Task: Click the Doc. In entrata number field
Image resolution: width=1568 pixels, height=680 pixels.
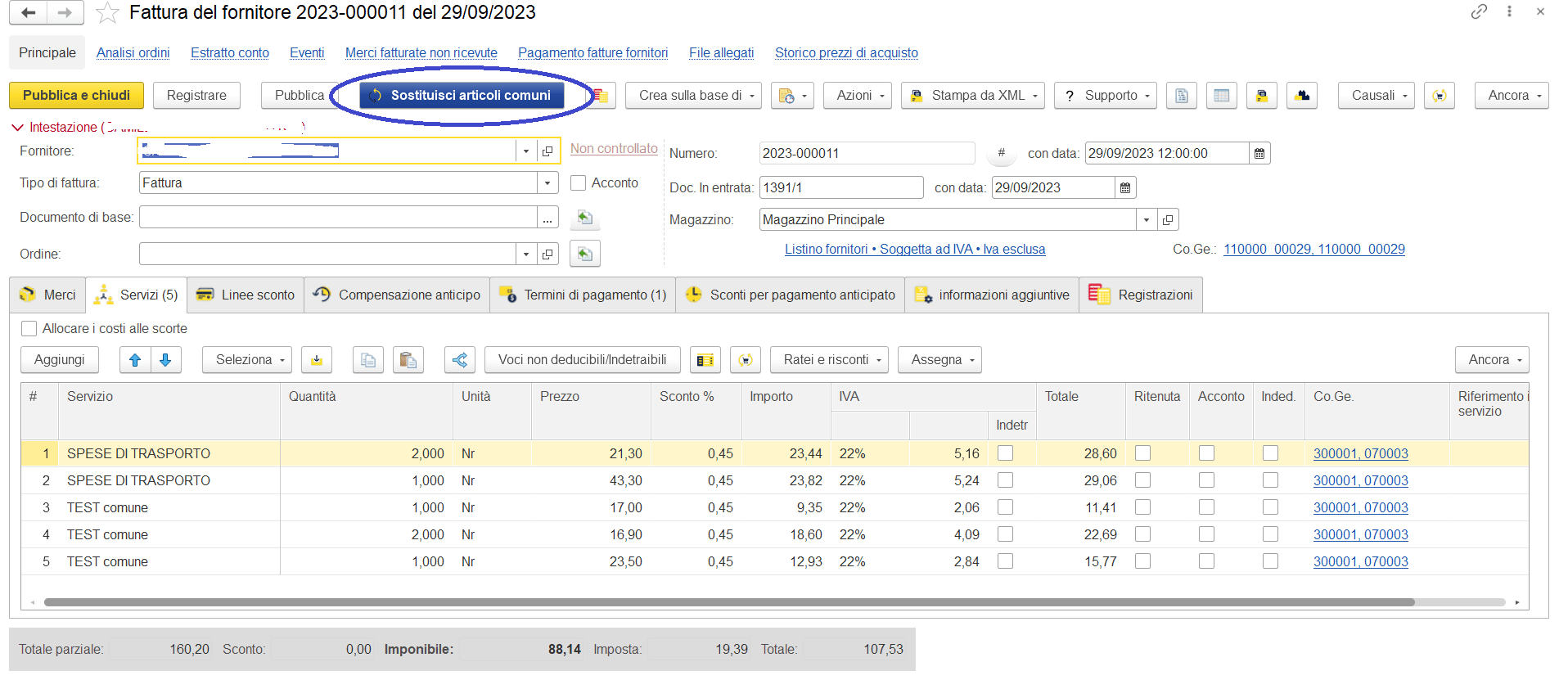Action: point(841,187)
